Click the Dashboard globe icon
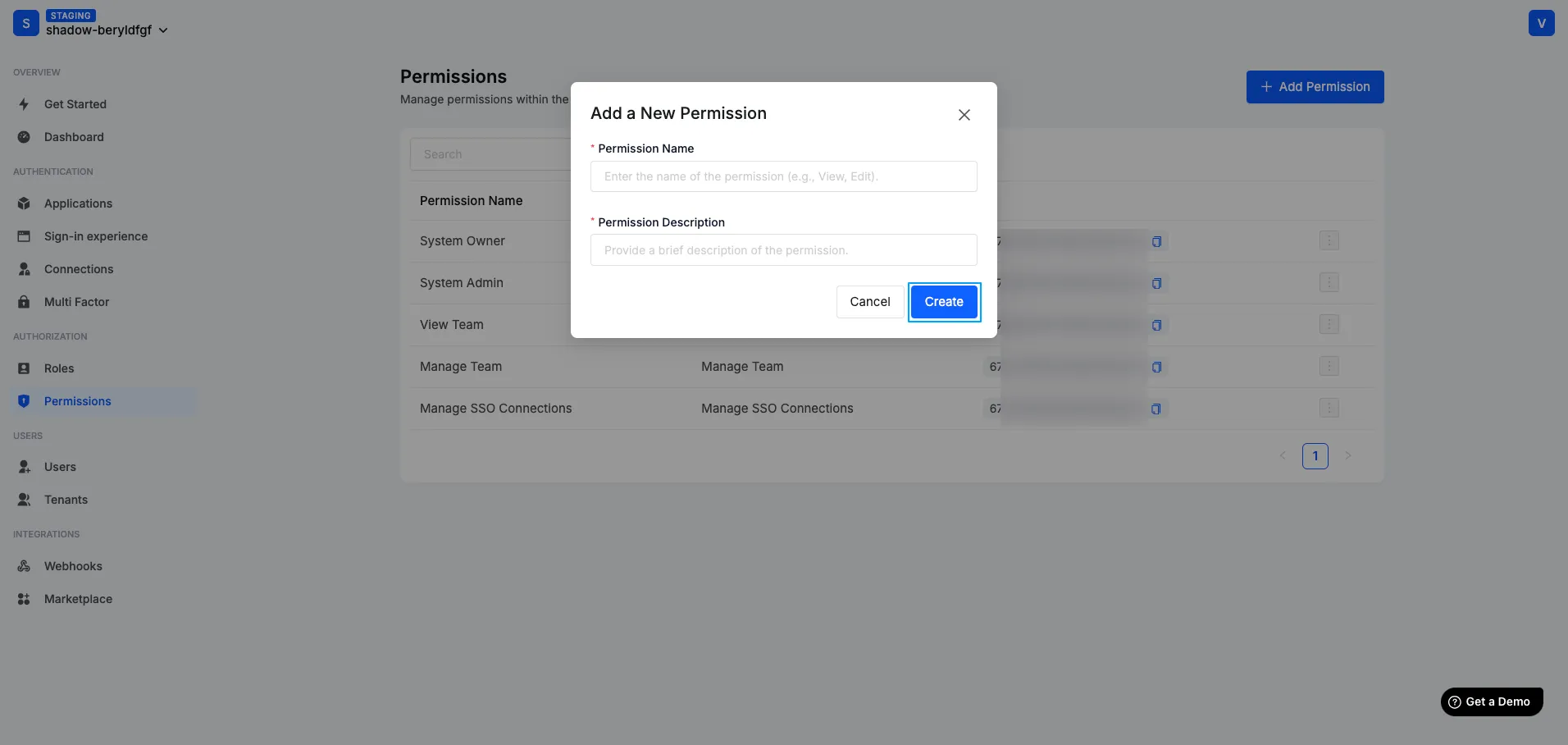Image resolution: width=1568 pixels, height=745 pixels. (x=24, y=137)
